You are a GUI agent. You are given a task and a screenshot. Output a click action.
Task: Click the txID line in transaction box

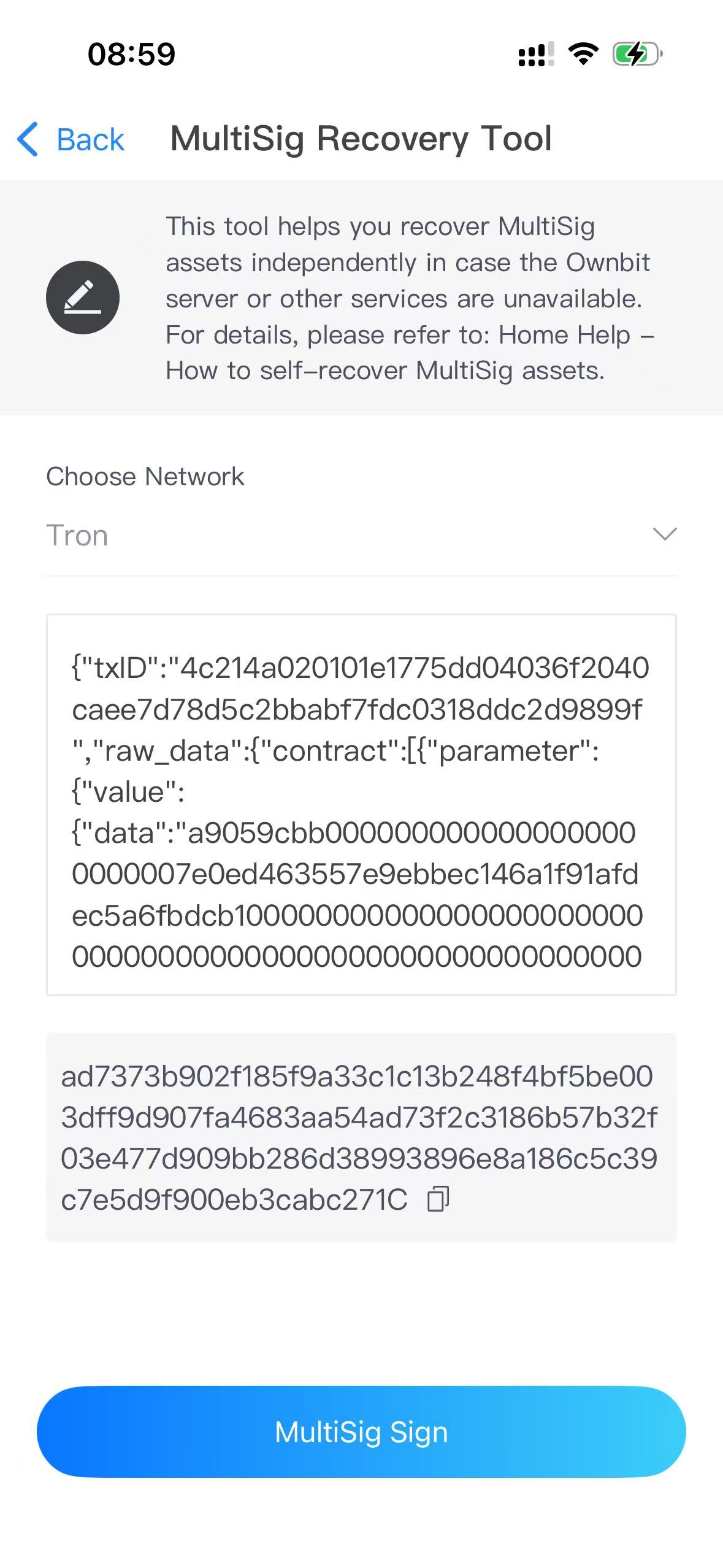(x=360, y=668)
